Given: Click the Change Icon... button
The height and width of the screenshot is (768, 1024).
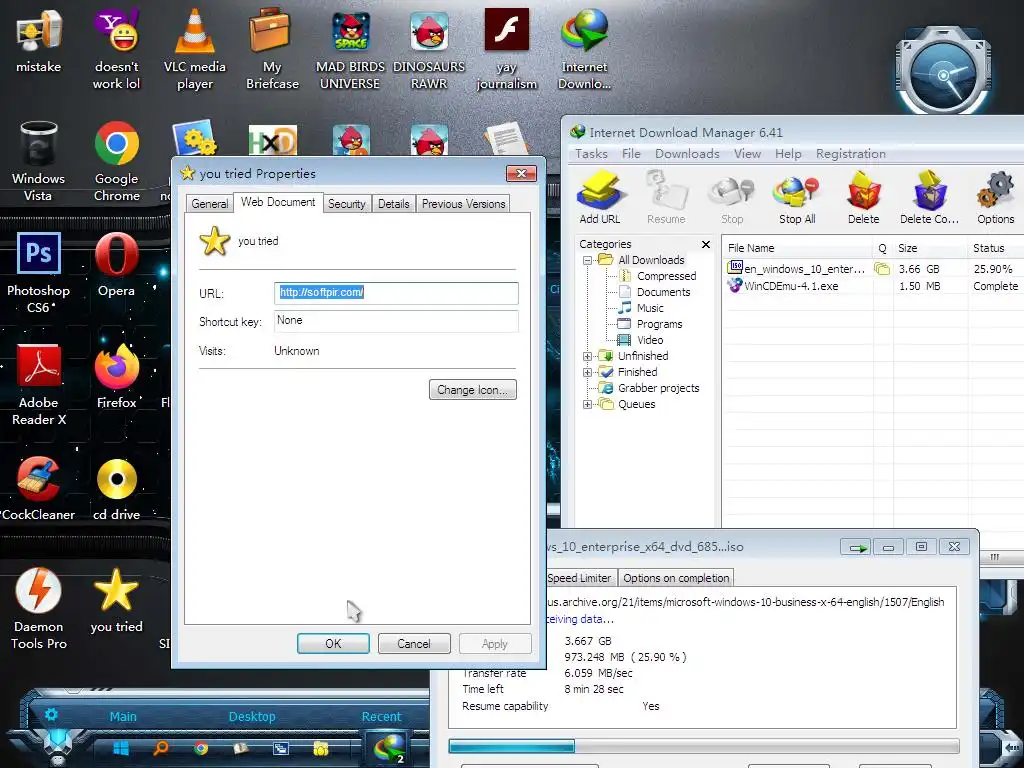Looking at the screenshot, I should click(472, 390).
